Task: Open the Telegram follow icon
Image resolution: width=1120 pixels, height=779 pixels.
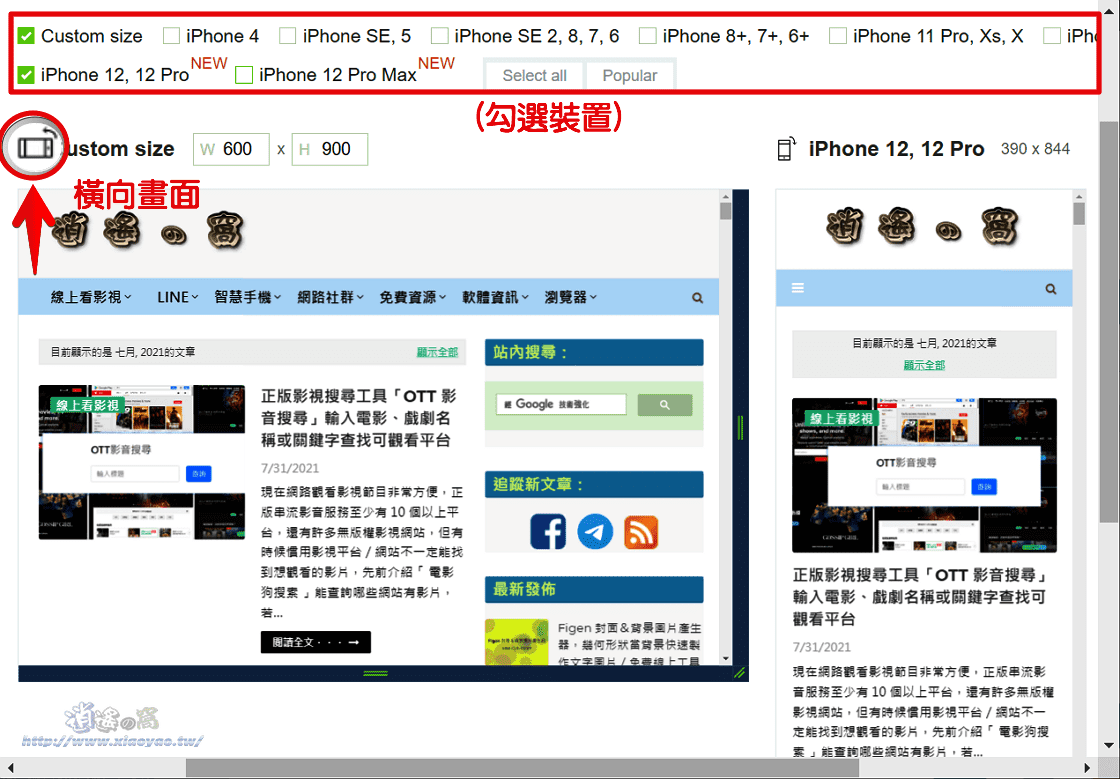Action: pyautogui.click(x=595, y=532)
